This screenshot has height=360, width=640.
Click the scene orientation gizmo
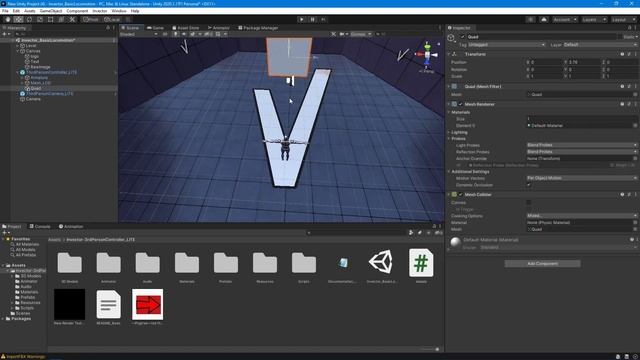pyautogui.click(x=427, y=55)
